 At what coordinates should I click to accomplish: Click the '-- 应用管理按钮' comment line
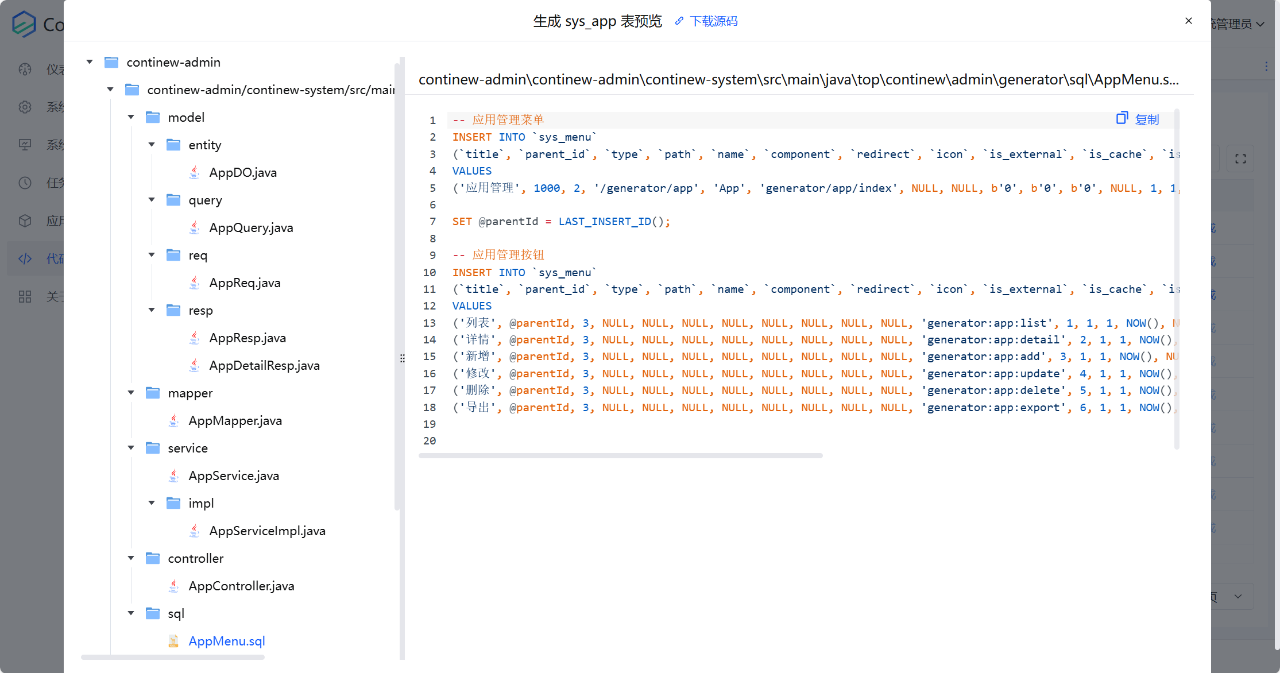pyautogui.click(x=498, y=255)
